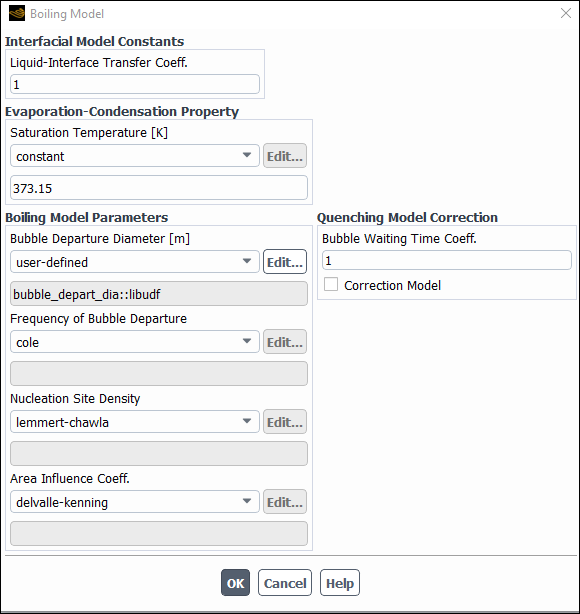The image size is (580, 614).
Task: Click the Bubble Departure Diameter [m] label
Action: pos(100,239)
